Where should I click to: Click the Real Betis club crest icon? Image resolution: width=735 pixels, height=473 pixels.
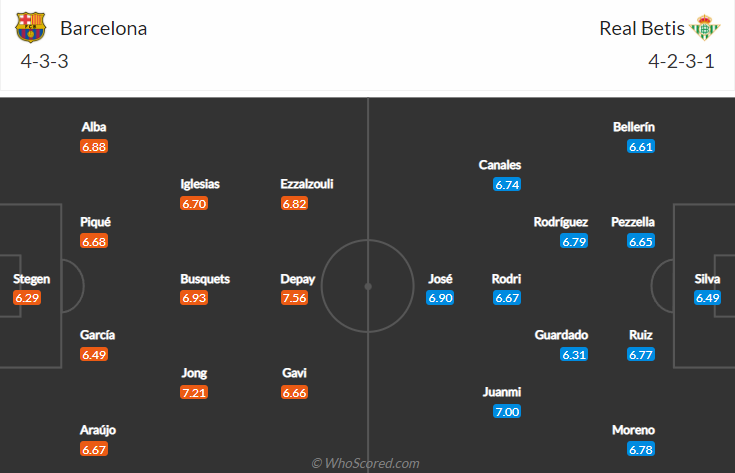pos(705,27)
